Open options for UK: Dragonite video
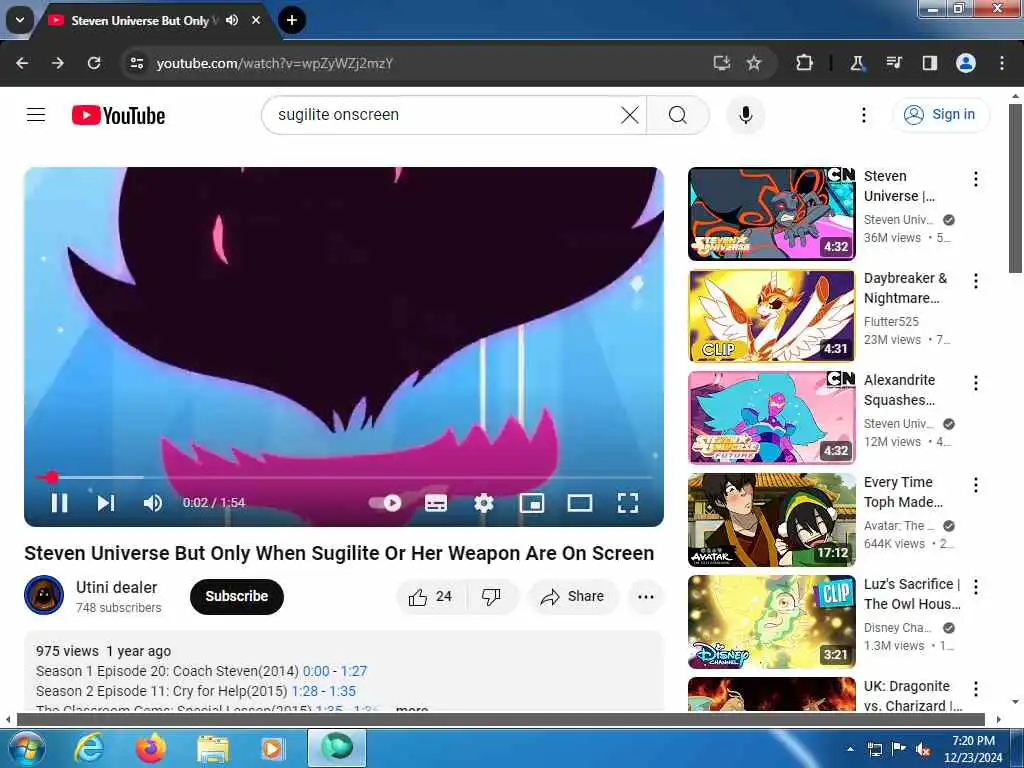 click(975, 688)
